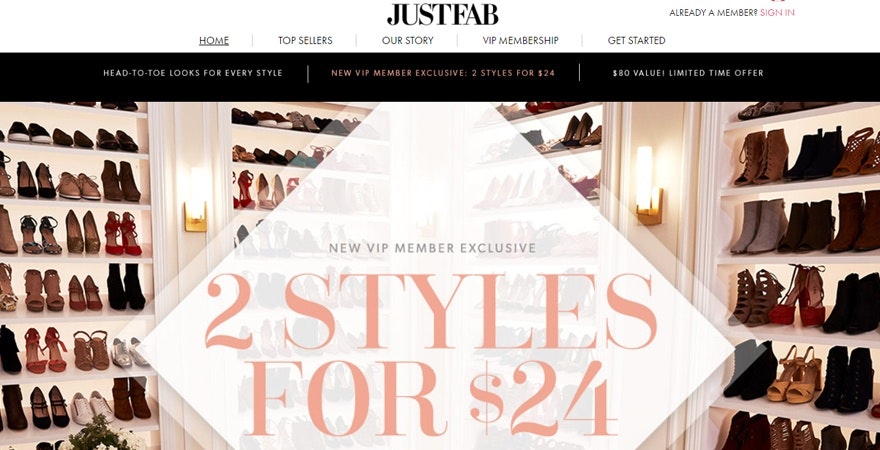Open the pink SIGN IN link
The image size is (880, 450).
click(x=777, y=12)
